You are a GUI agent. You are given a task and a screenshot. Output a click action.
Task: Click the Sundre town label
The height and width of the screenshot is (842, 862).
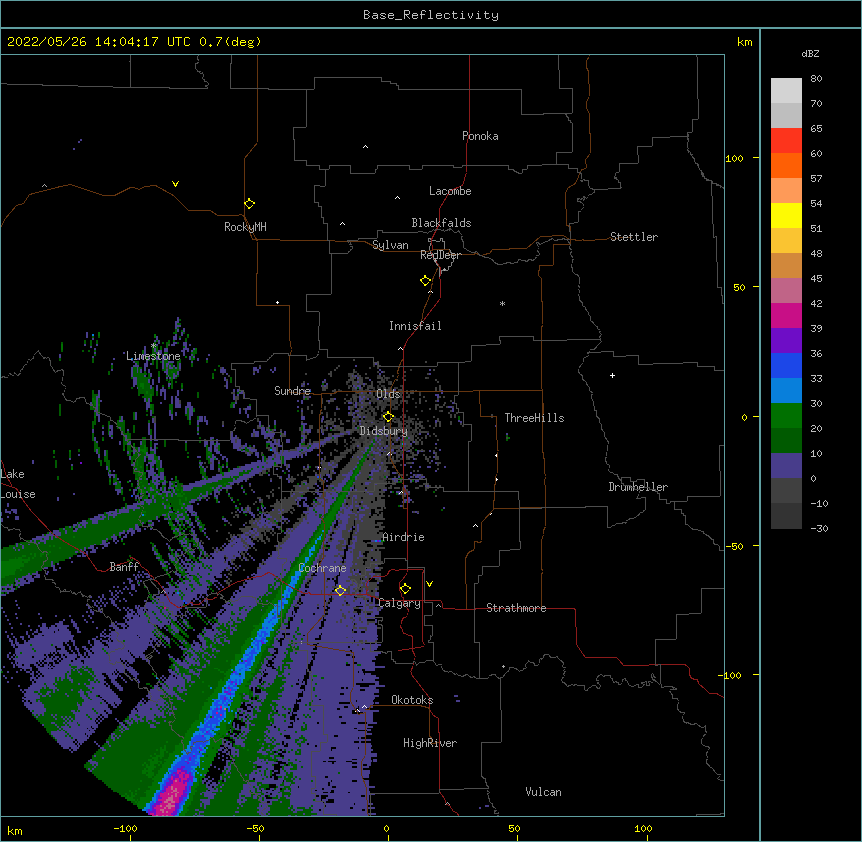(x=292, y=391)
